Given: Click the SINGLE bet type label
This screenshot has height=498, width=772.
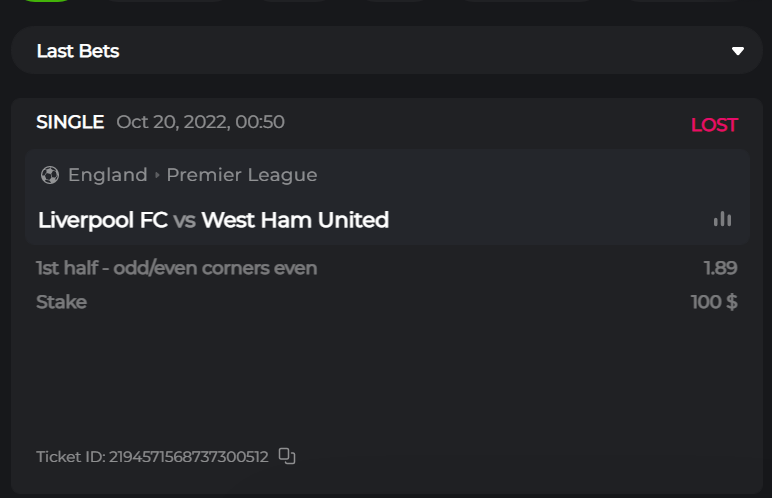Looking at the screenshot, I should pos(70,122).
